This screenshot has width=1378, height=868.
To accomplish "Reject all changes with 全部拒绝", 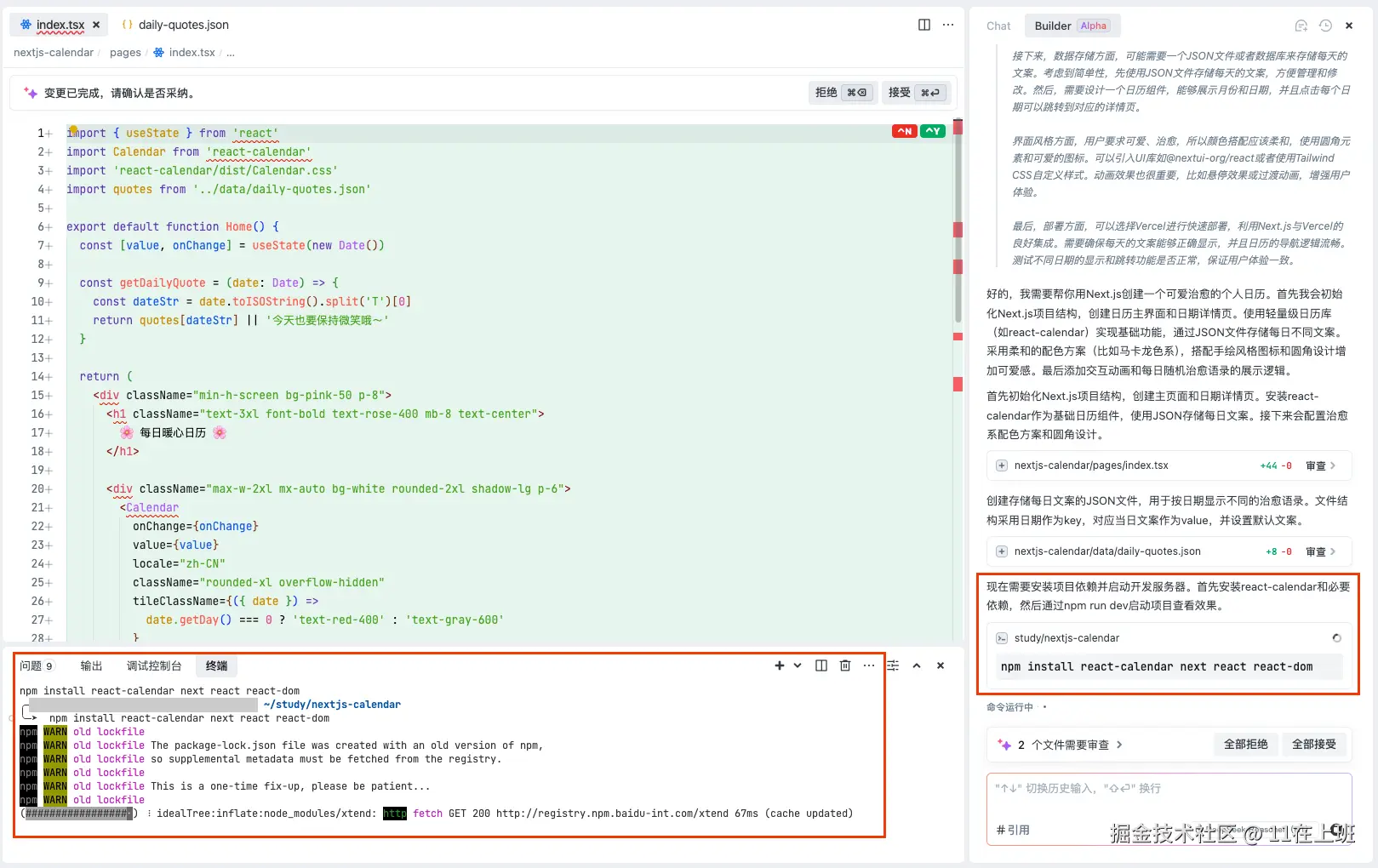I will (x=1246, y=745).
